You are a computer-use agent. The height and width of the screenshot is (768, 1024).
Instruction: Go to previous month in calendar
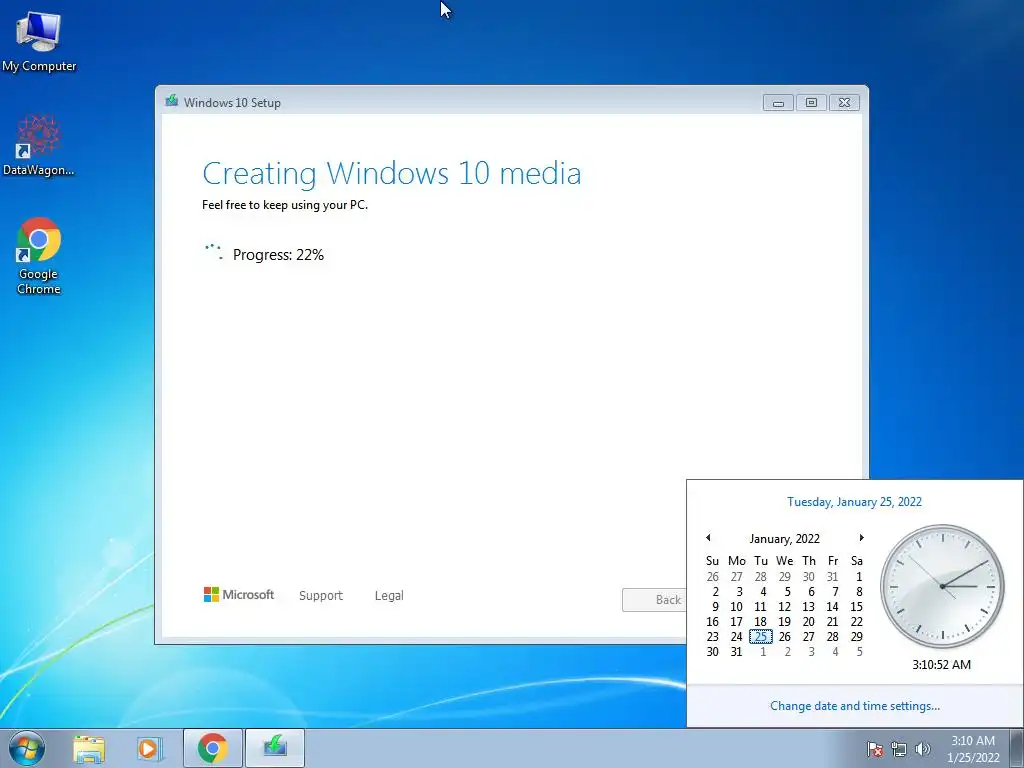[x=708, y=538]
